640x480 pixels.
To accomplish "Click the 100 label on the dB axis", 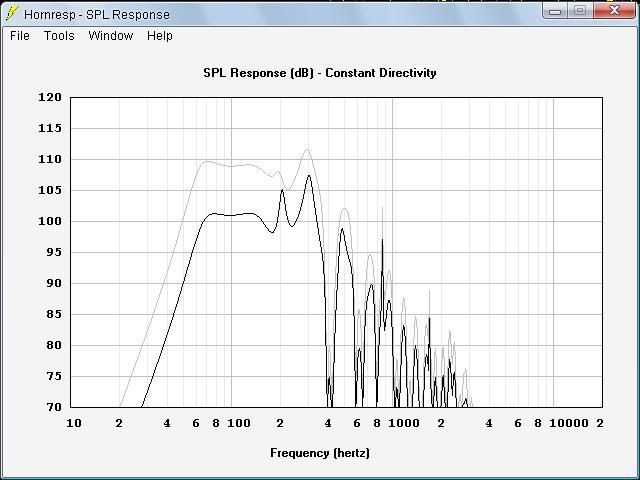I will pyautogui.click(x=51, y=222).
